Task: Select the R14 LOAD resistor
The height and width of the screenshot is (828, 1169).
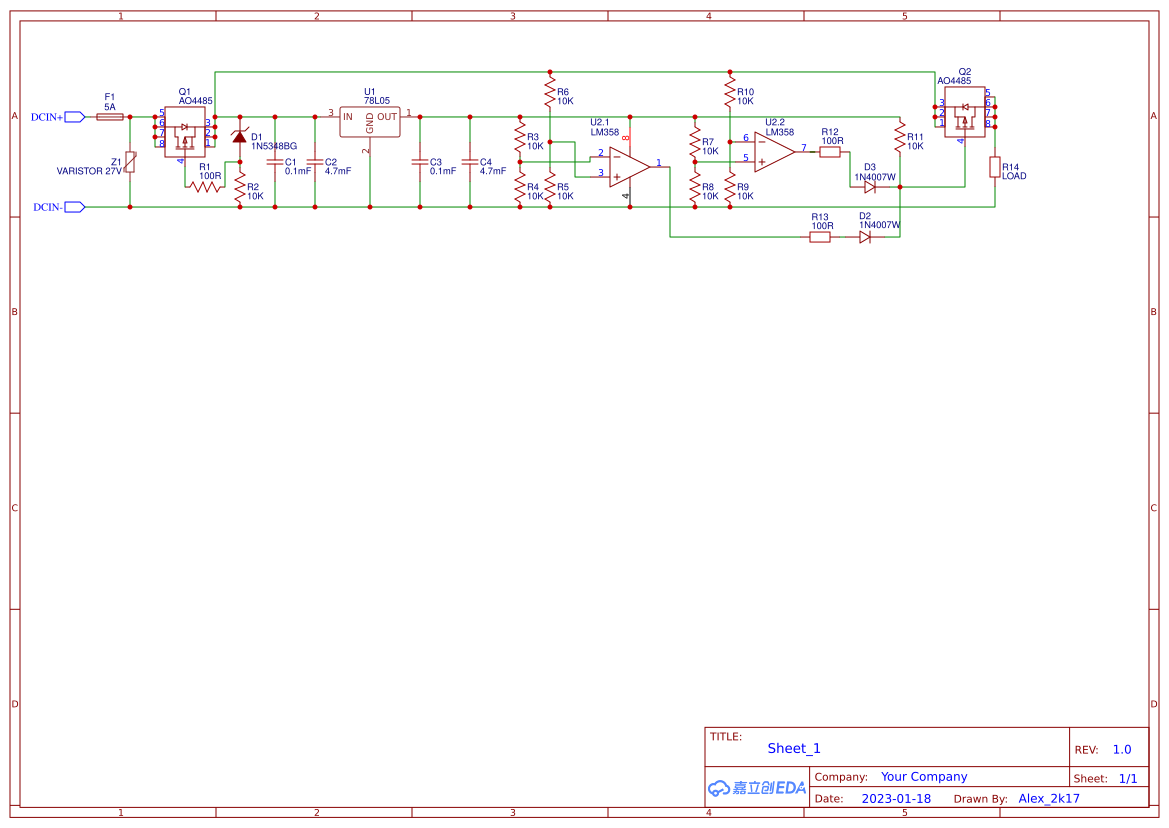Action: [x=995, y=167]
